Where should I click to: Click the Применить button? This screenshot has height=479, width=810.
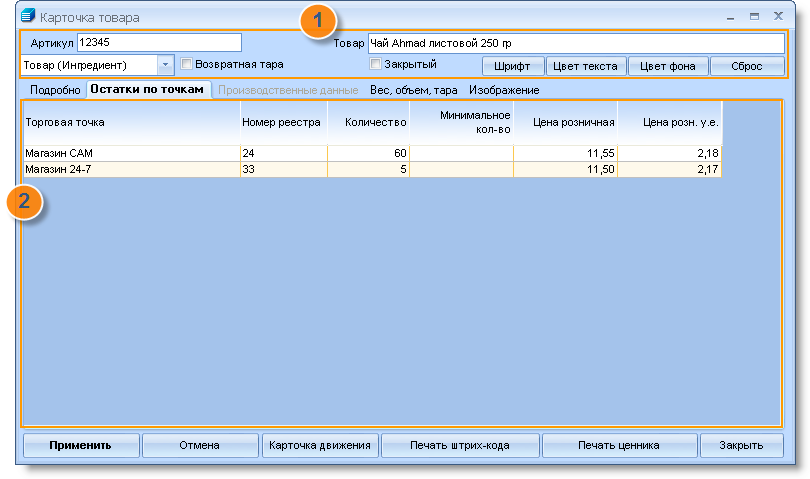click(x=81, y=445)
